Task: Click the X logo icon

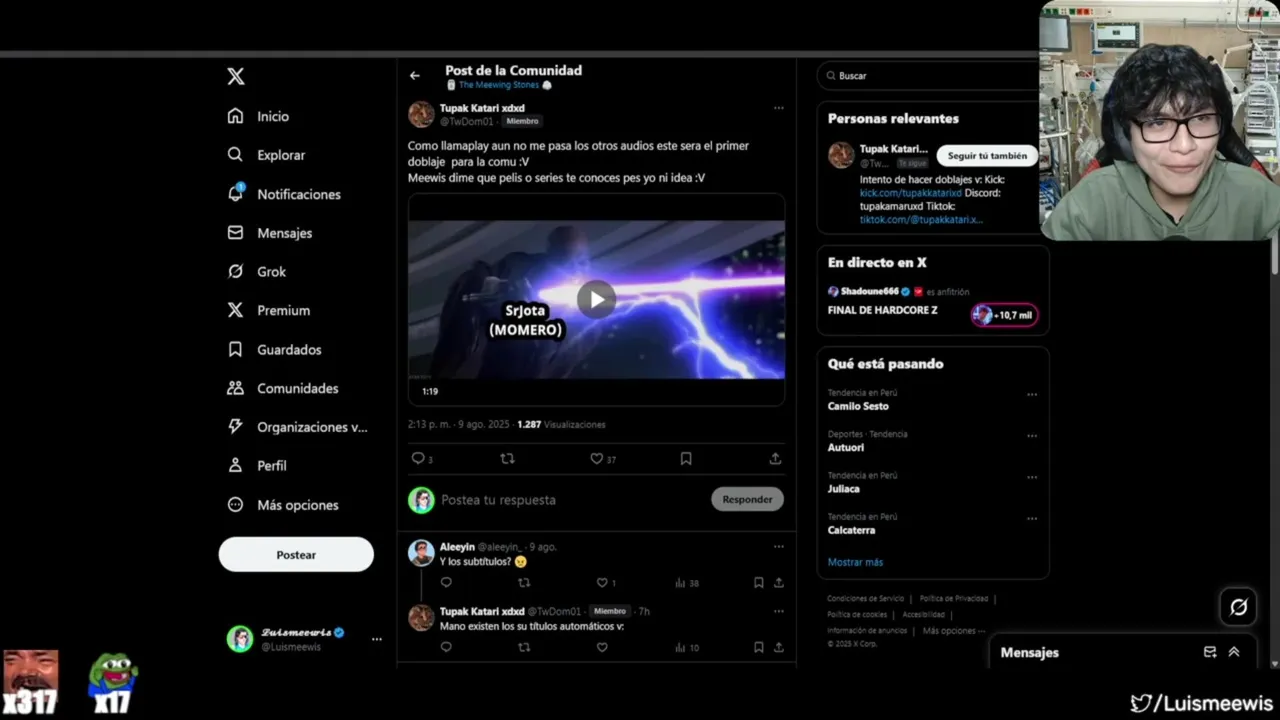Action: [x=236, y=76]
